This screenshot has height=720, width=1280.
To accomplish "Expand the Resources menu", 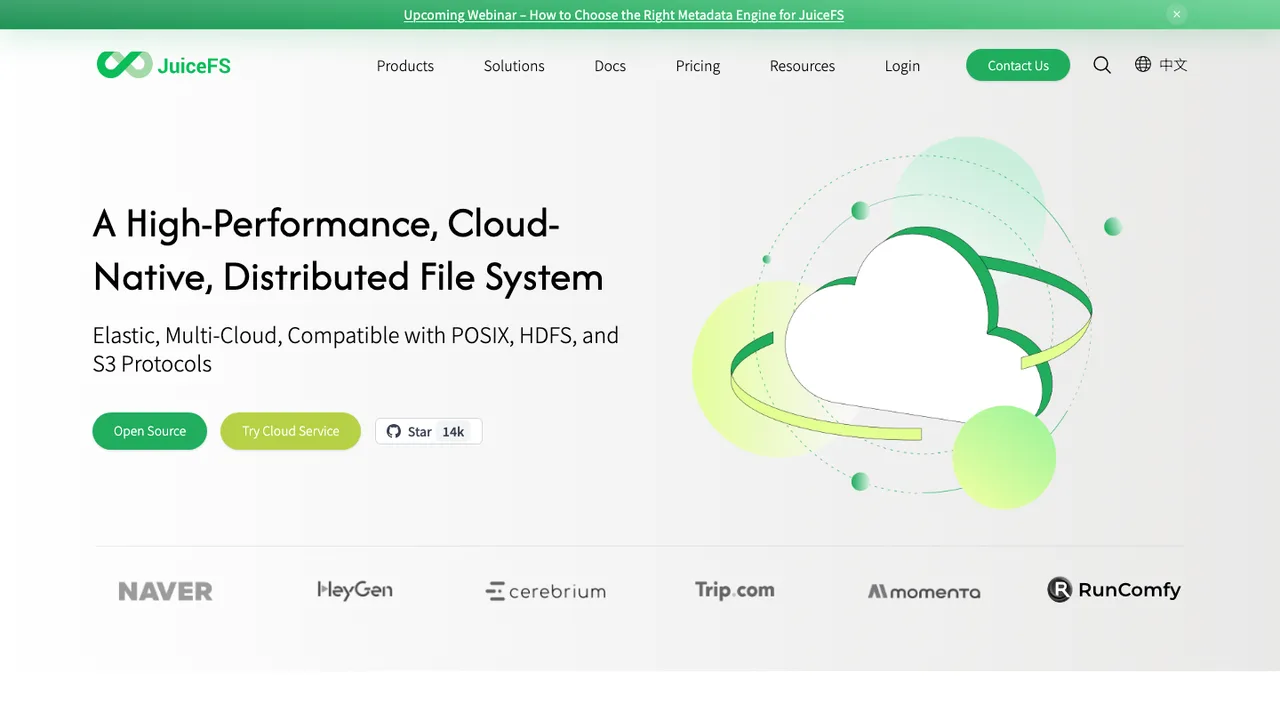I will [802, 66].
